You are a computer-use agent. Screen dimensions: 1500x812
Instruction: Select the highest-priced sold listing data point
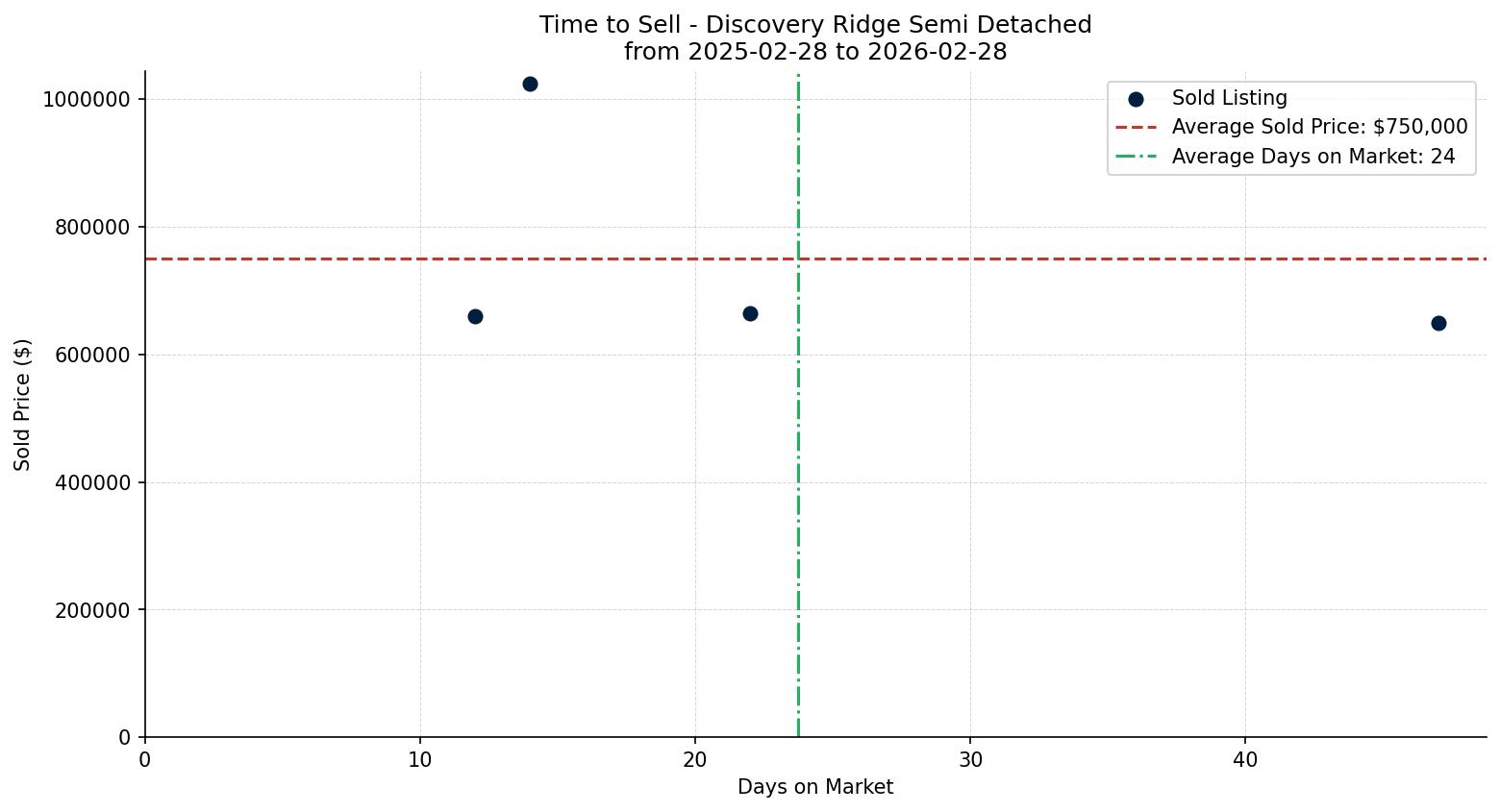[531, 84]
